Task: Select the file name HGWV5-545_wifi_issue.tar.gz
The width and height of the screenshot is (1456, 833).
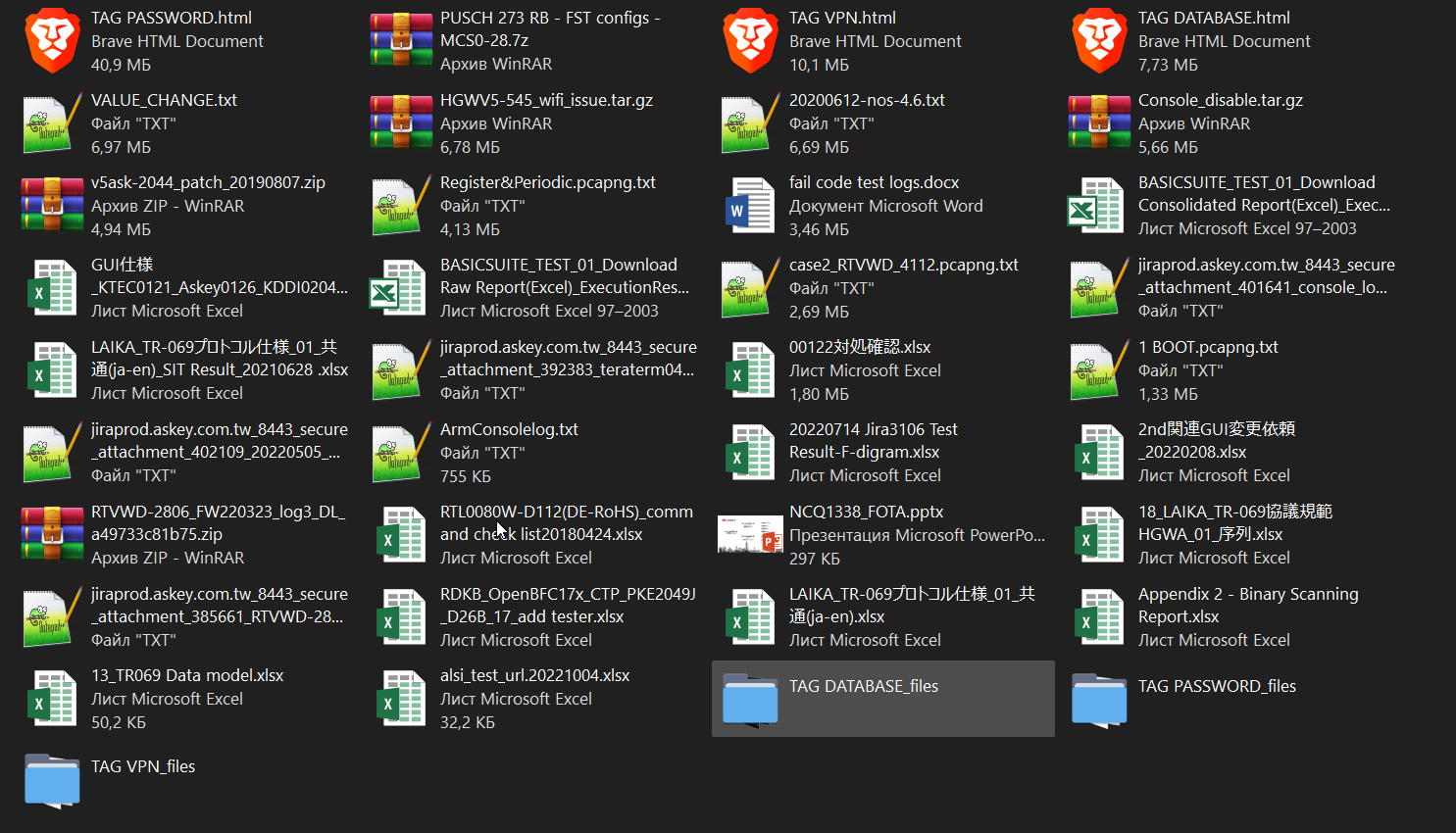Action: [x=546, y=100]
